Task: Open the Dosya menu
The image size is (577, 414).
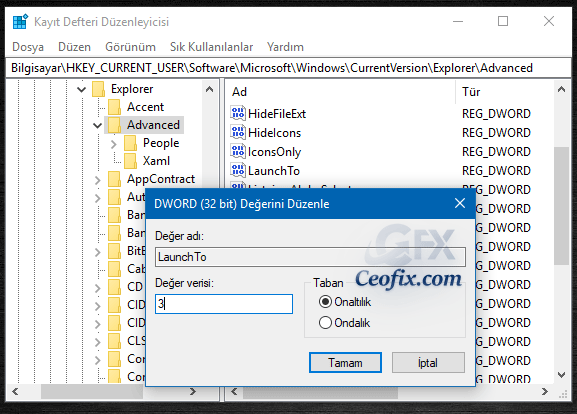Action: click(x=28, y=47)
